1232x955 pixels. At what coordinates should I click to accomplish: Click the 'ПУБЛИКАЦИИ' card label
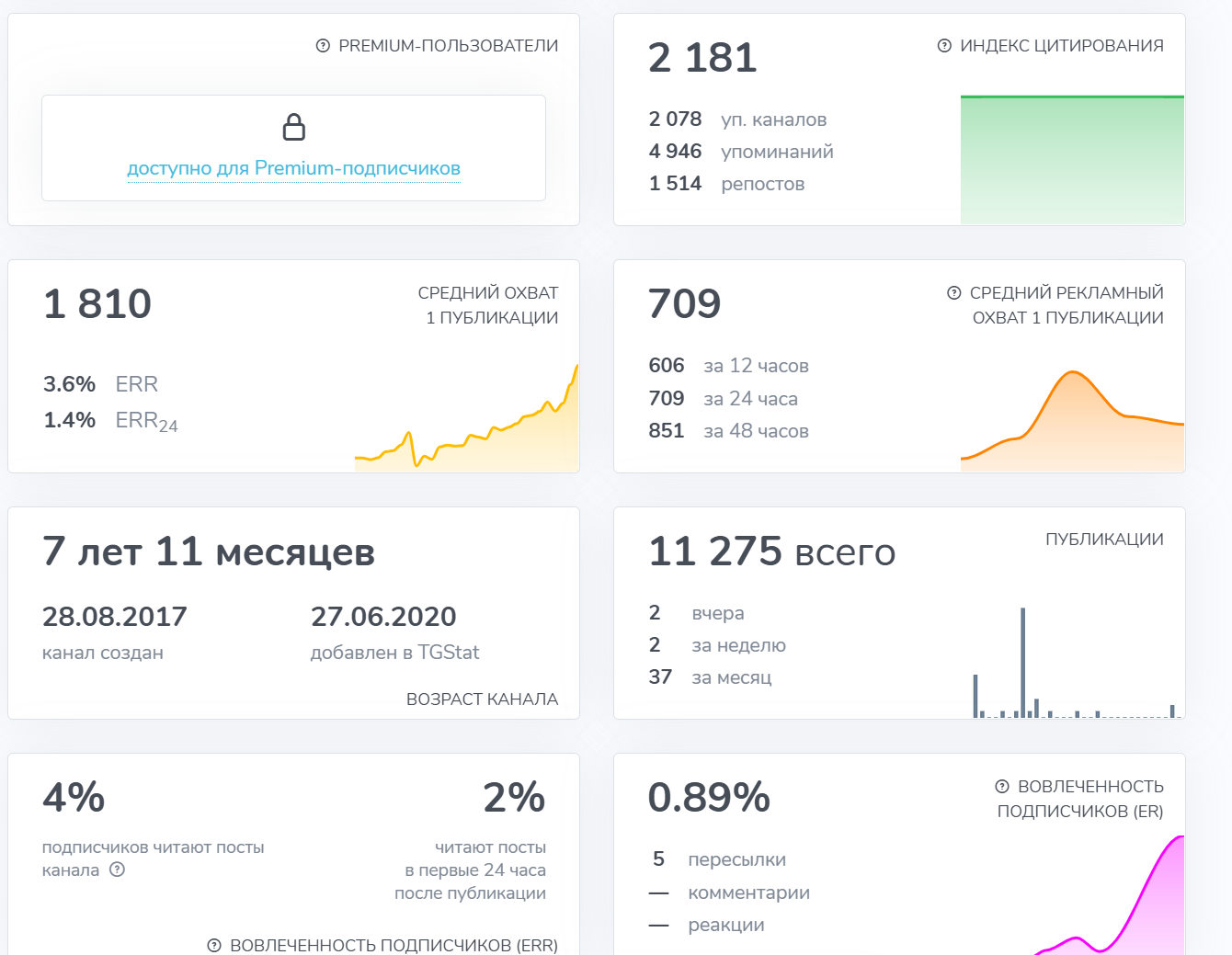[x=1105, y=540]
